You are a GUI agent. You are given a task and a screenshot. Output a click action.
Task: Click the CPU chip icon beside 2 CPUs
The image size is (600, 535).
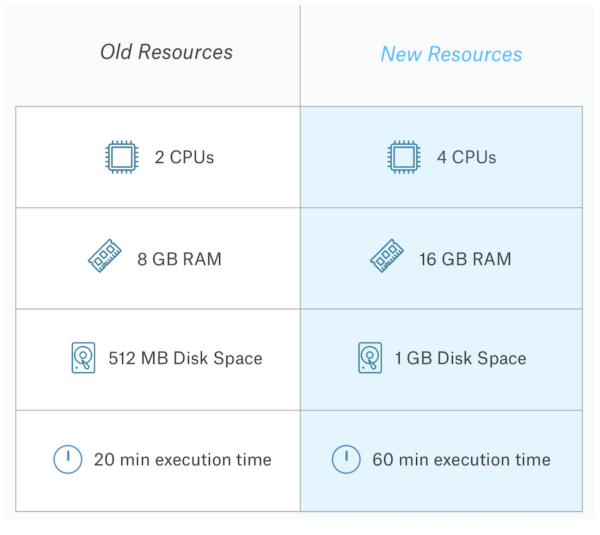click(x=121, y=157)
